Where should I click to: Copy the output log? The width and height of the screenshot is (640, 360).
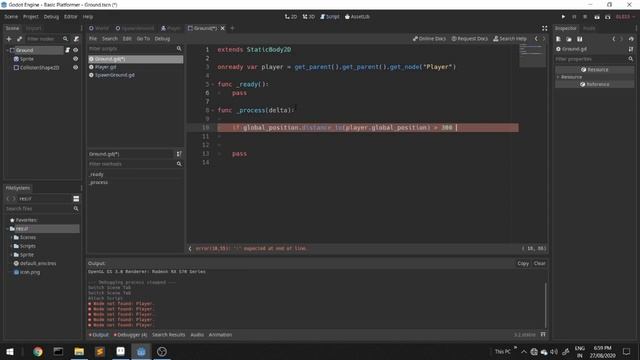(523, 263)
